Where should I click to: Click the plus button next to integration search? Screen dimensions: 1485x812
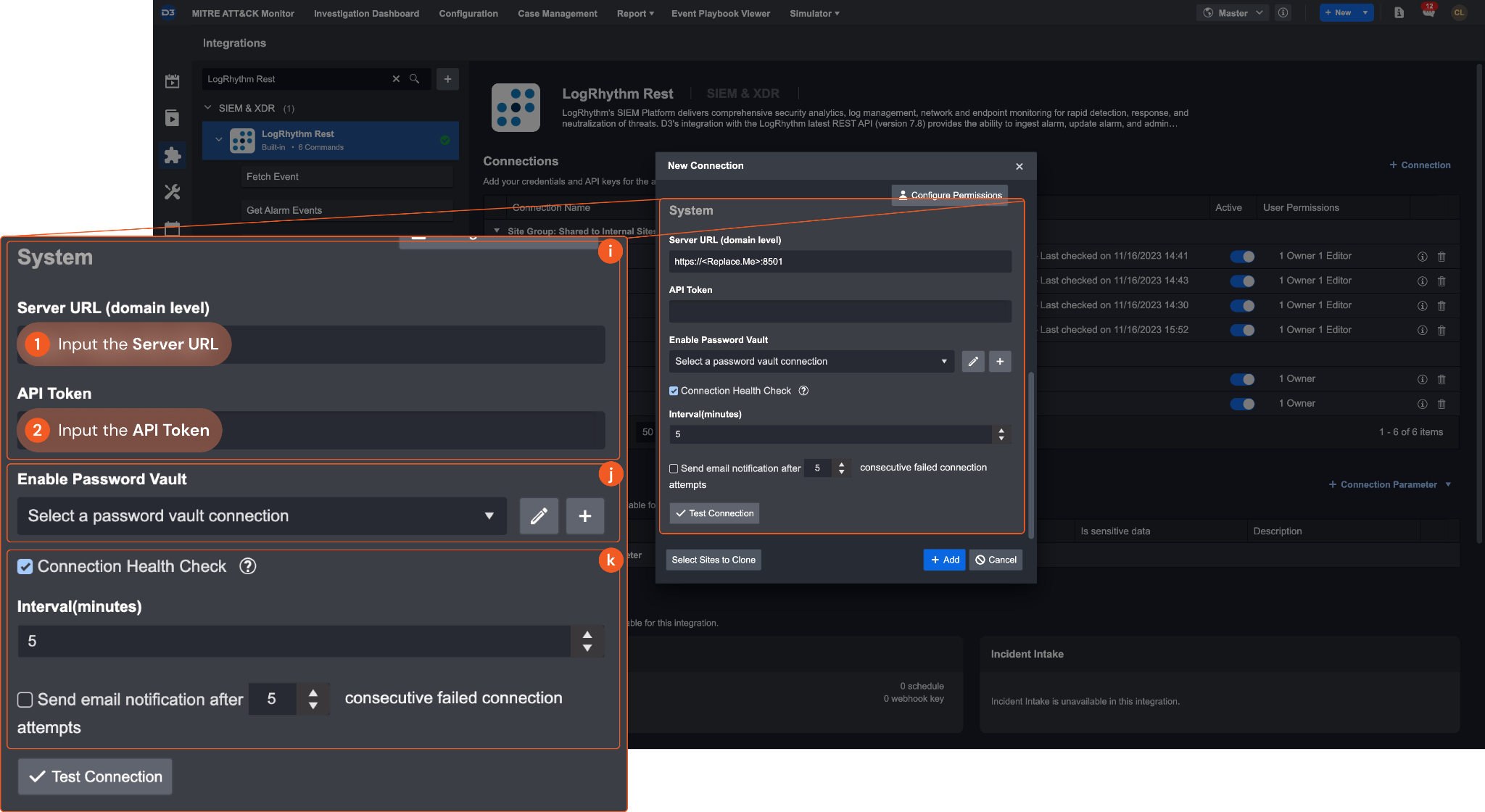click(x=447, y=79)
